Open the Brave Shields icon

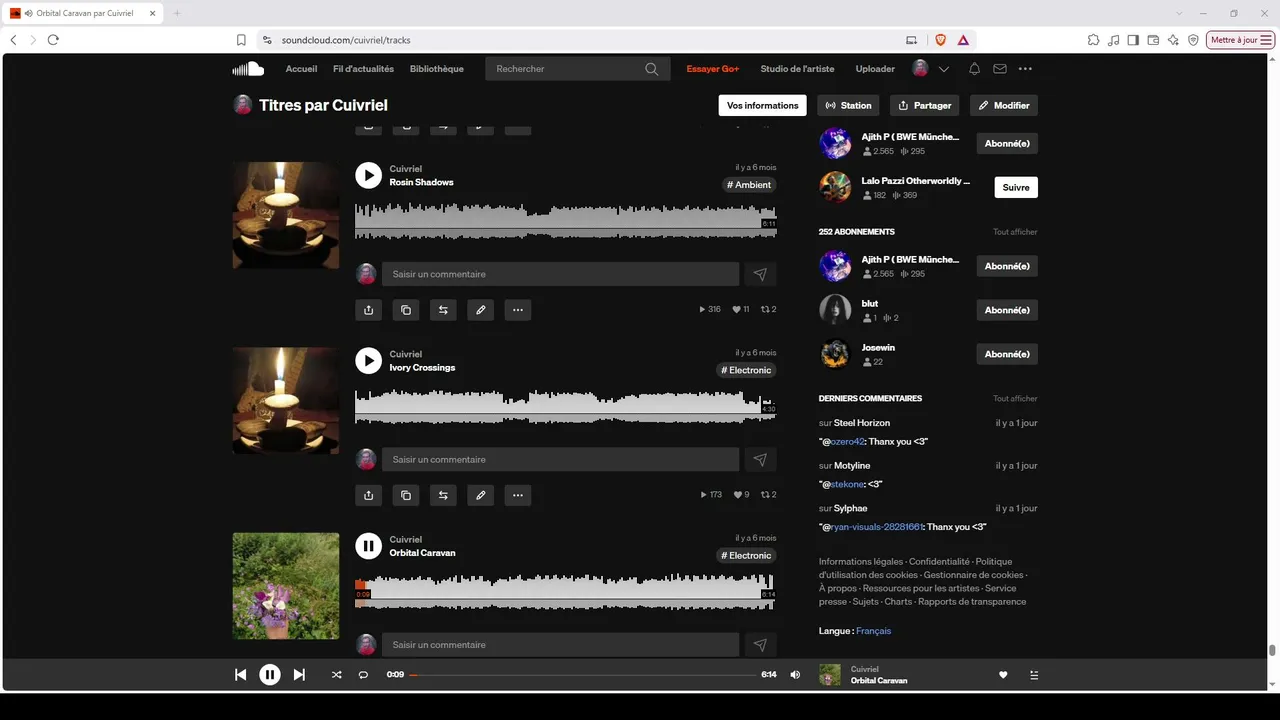pos(940,40)
